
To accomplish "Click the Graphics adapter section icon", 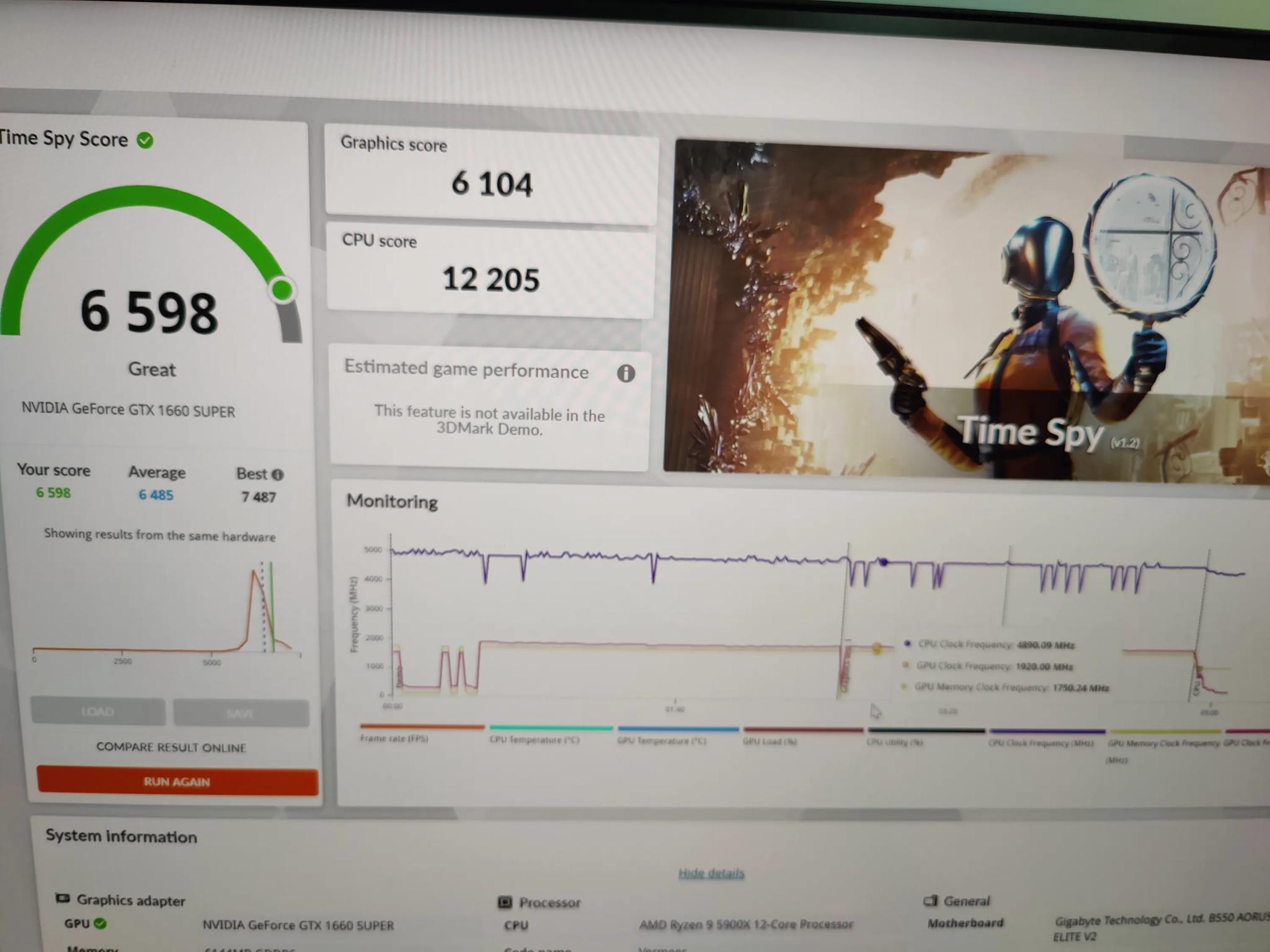I will coord(62,899).
